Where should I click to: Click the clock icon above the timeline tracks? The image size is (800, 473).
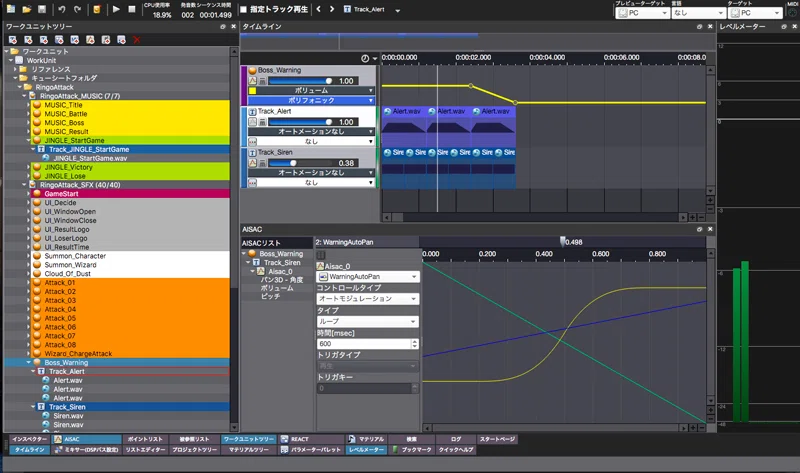(365, 58)
